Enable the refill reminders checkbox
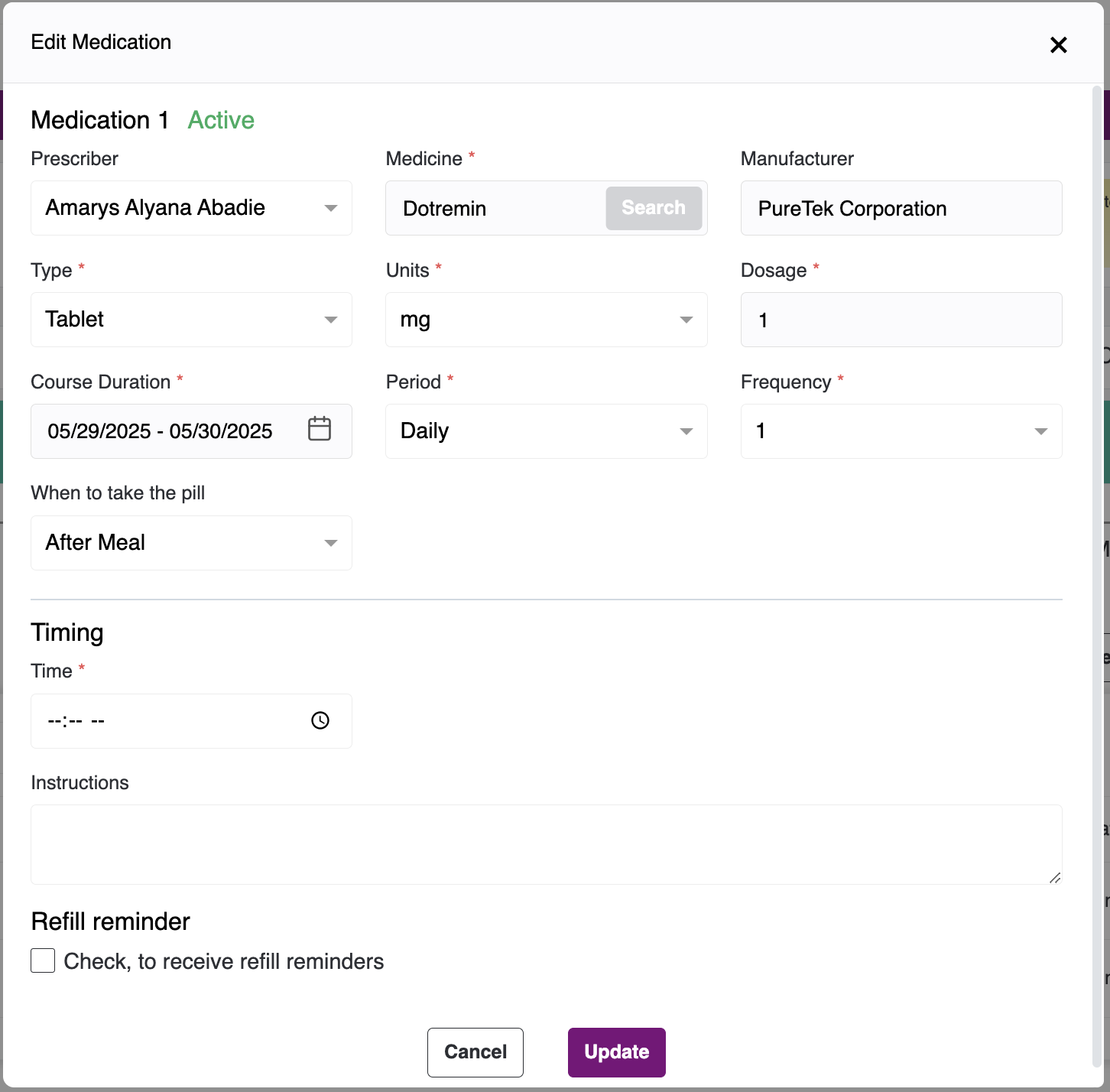Image resolution: width=1110 pixels, height=1092 pixels. coord(43,960)
